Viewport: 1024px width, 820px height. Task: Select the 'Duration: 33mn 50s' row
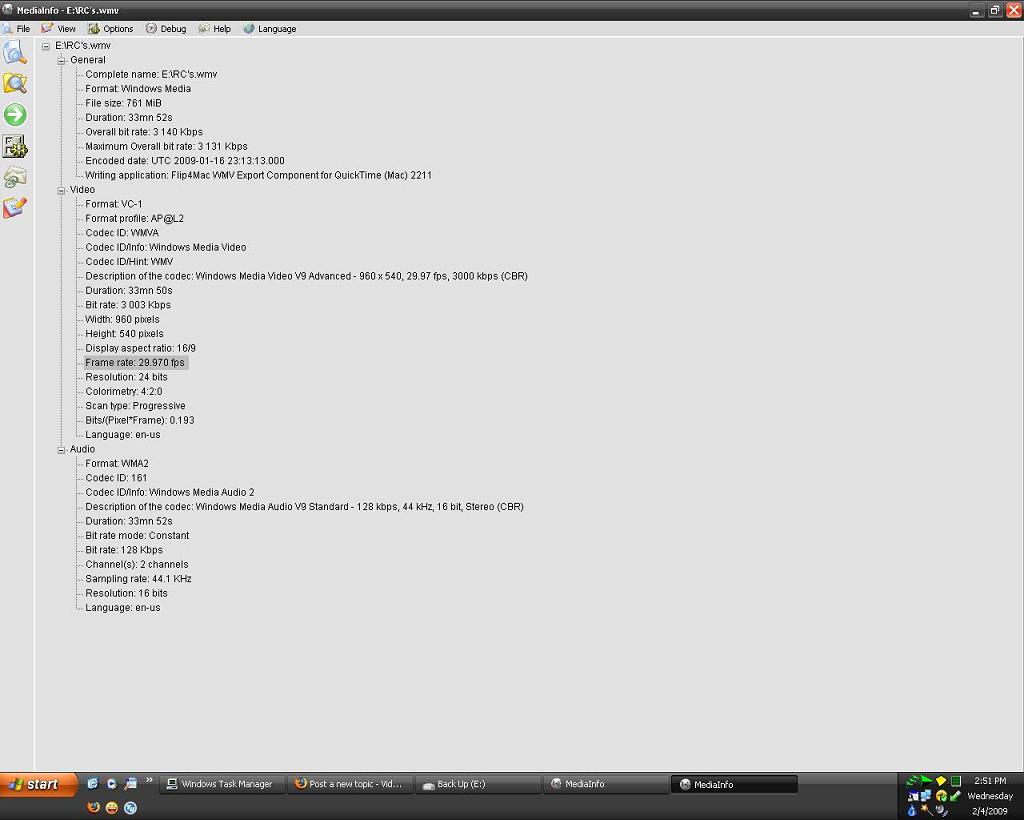pyautogui.click(x=129, y=291)
